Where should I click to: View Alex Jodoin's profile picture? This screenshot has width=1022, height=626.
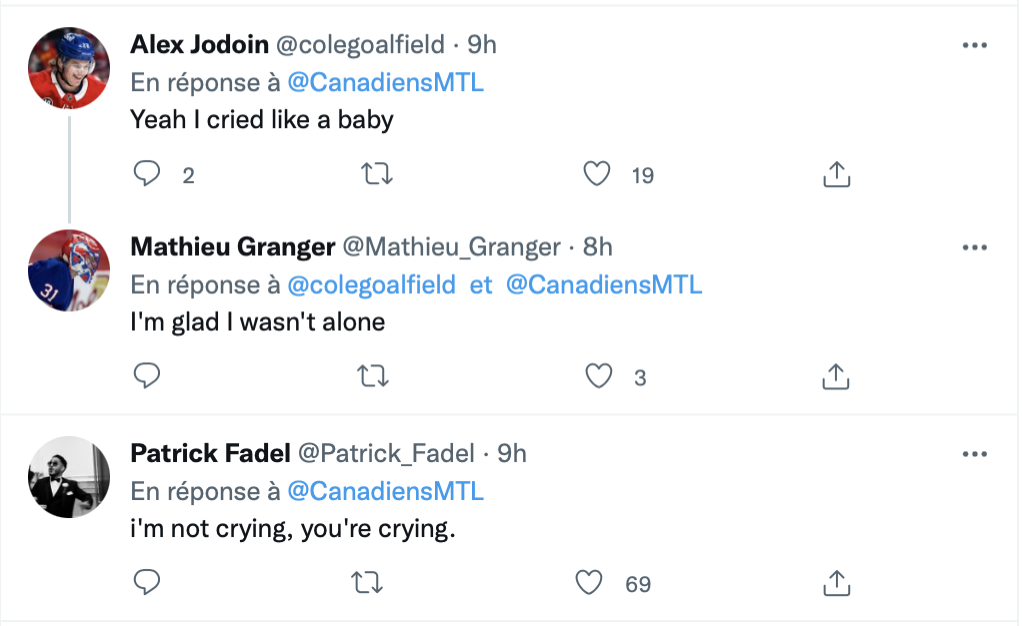[x=68, y=69]
